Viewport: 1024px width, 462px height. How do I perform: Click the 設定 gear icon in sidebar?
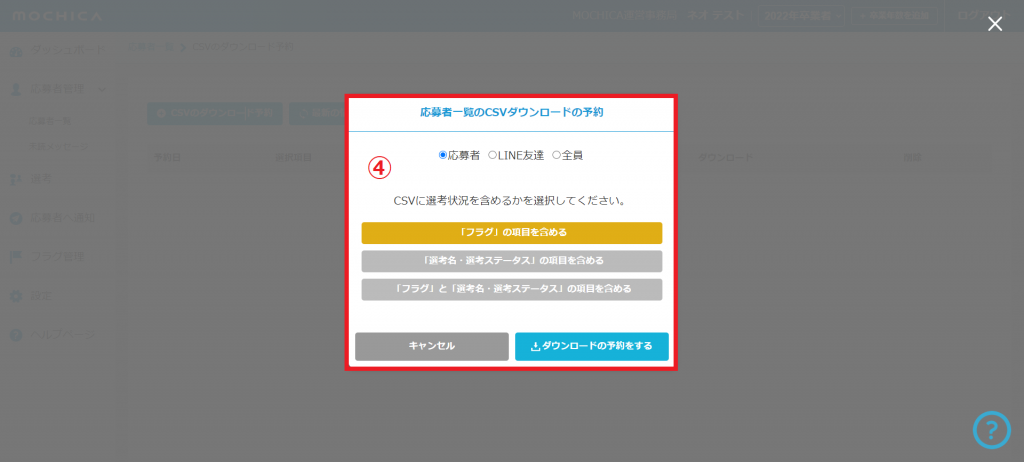[16, 296]
